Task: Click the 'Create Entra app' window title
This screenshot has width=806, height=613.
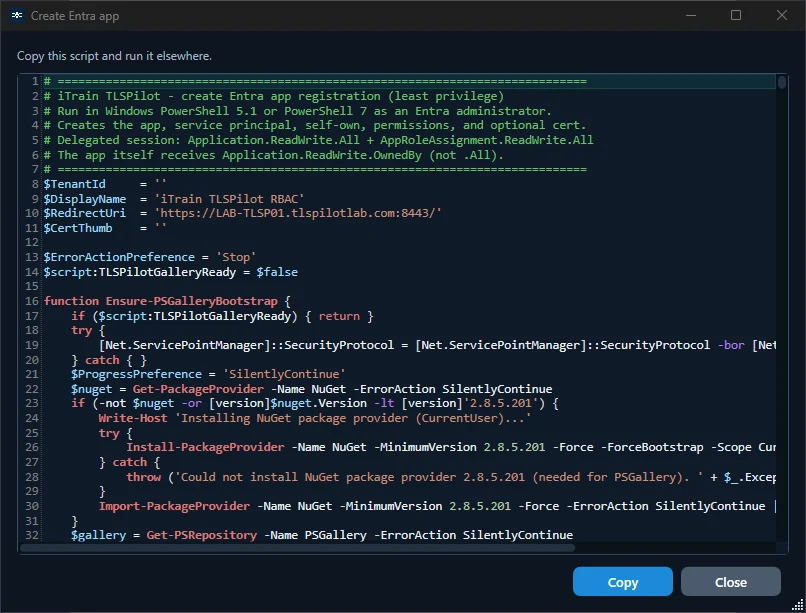Action: (75, 16)
